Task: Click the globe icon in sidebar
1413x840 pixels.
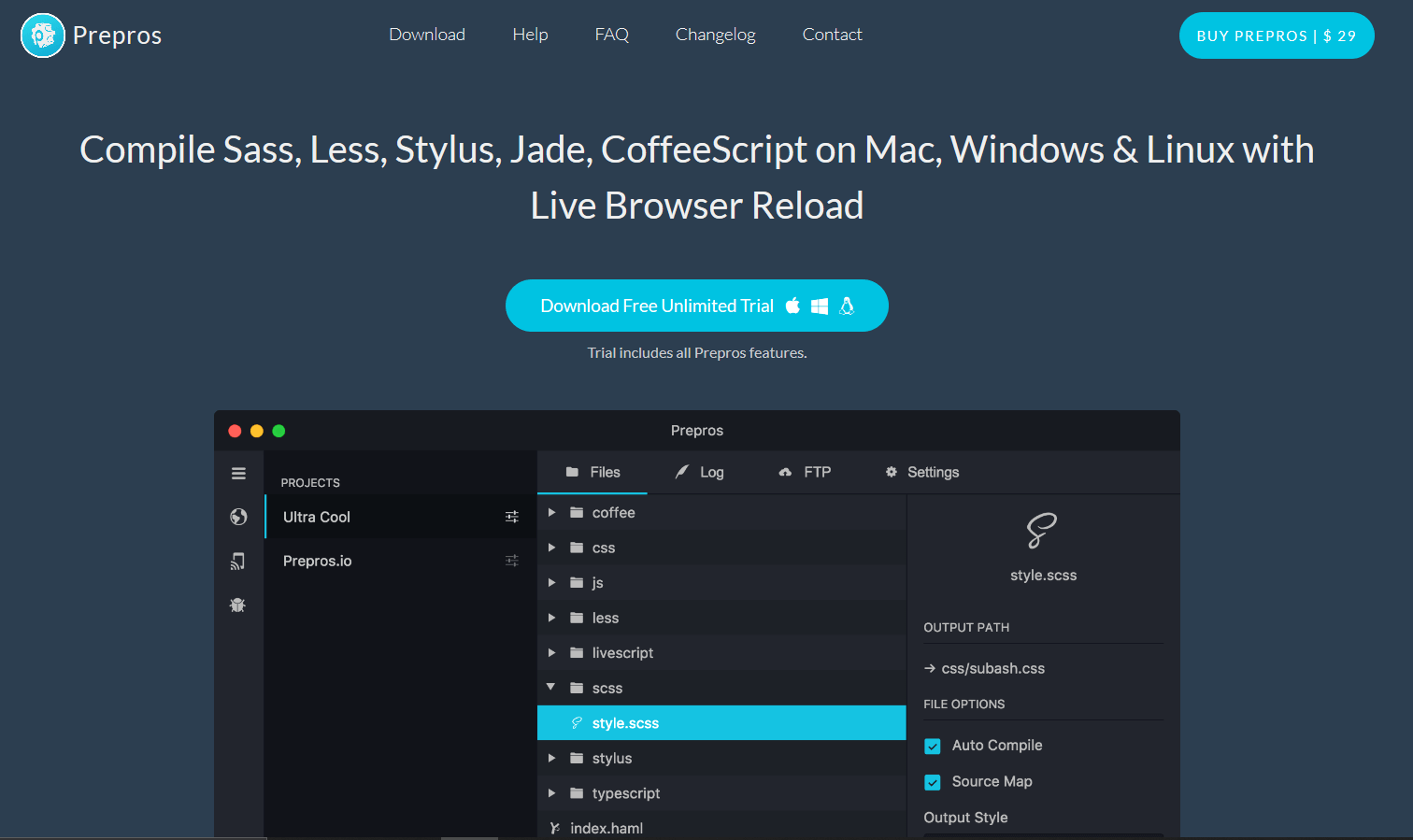Action: 238,517
